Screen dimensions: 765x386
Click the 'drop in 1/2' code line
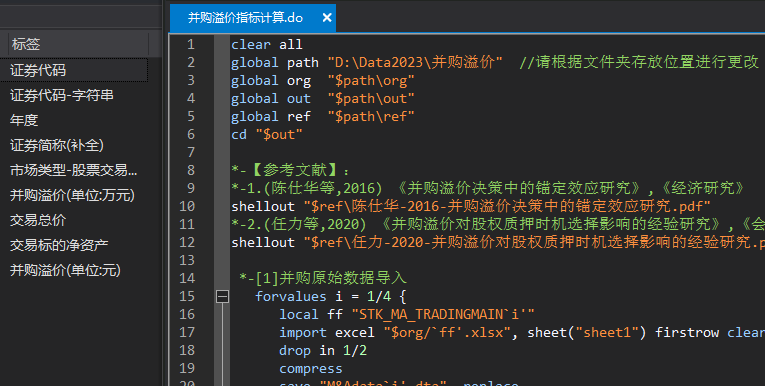pos(322,350)
